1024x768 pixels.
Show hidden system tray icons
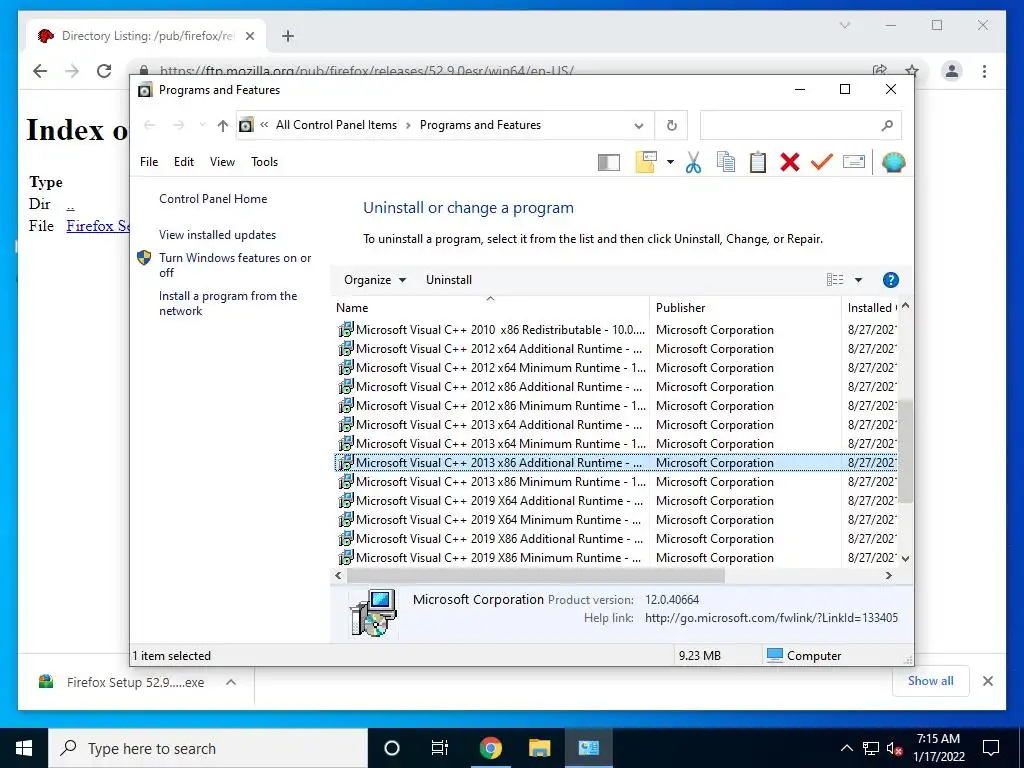click(x=846, y=748)
